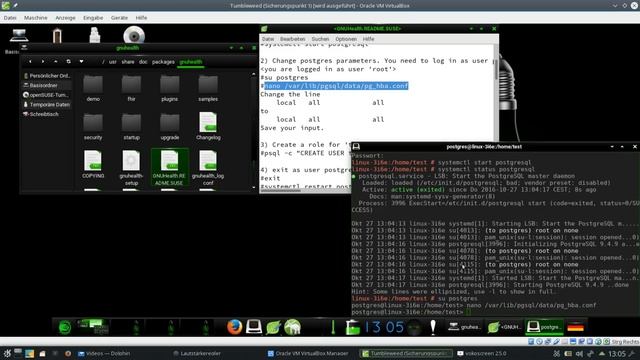
Task: Select openSUSE-Tumbleweed in the places sidebar
Action: tap(47, 95)
